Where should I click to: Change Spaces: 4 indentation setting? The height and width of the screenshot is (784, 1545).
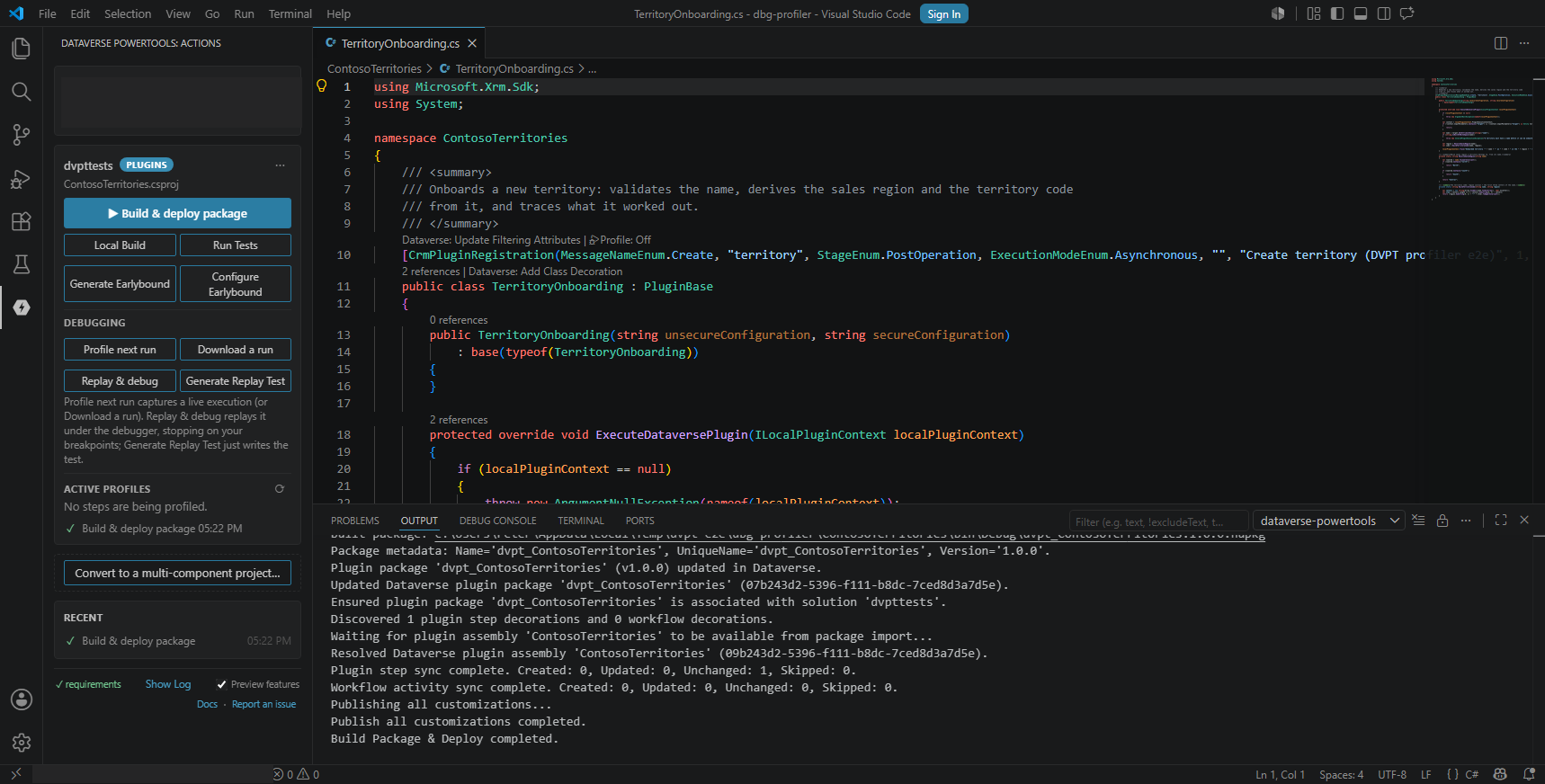[1341, 774]
